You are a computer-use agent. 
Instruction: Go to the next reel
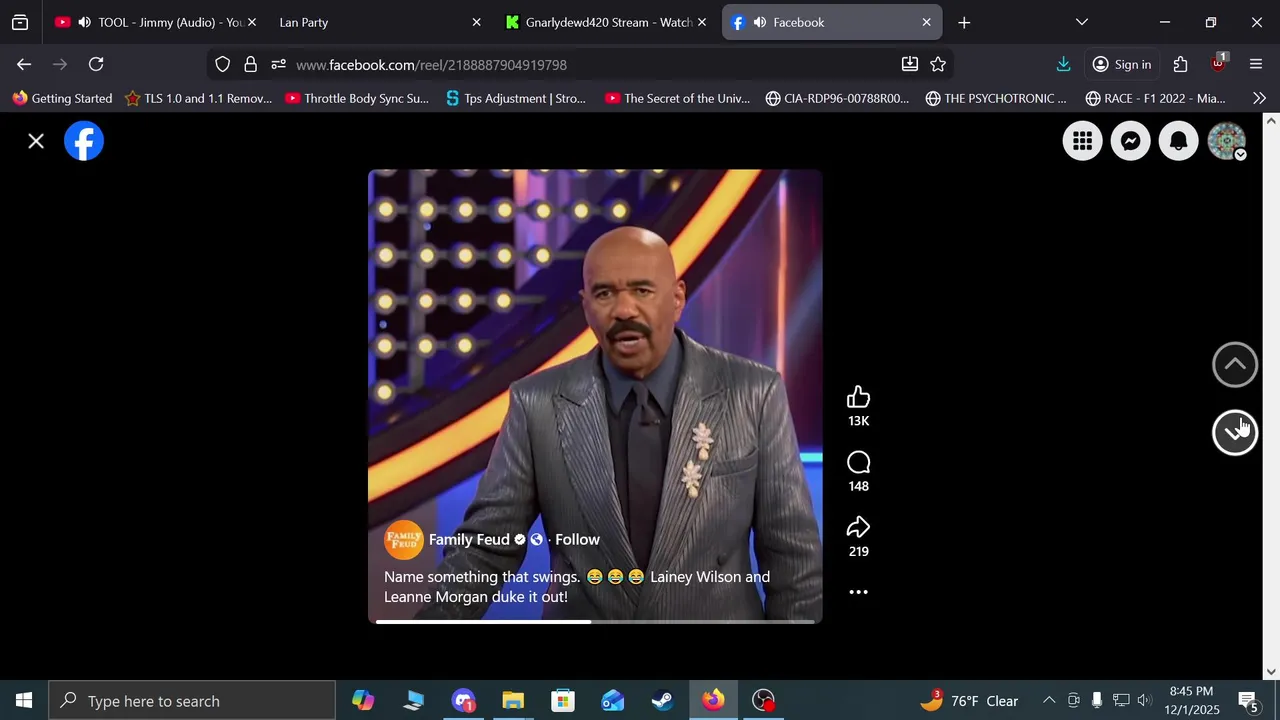[1235, 432]
